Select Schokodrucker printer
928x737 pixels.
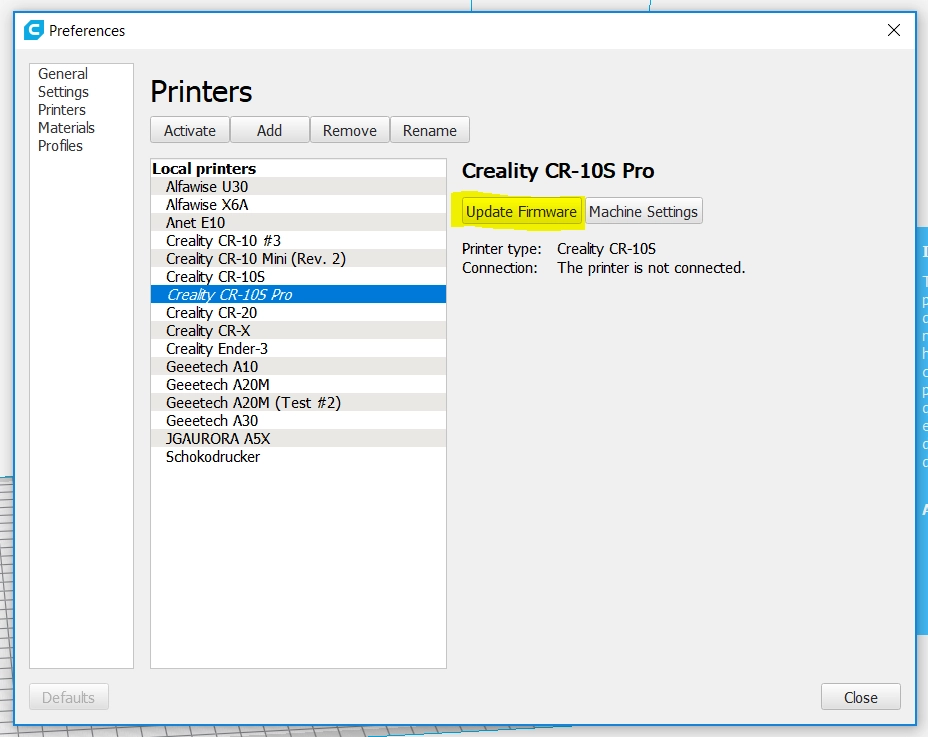(298, 456)
